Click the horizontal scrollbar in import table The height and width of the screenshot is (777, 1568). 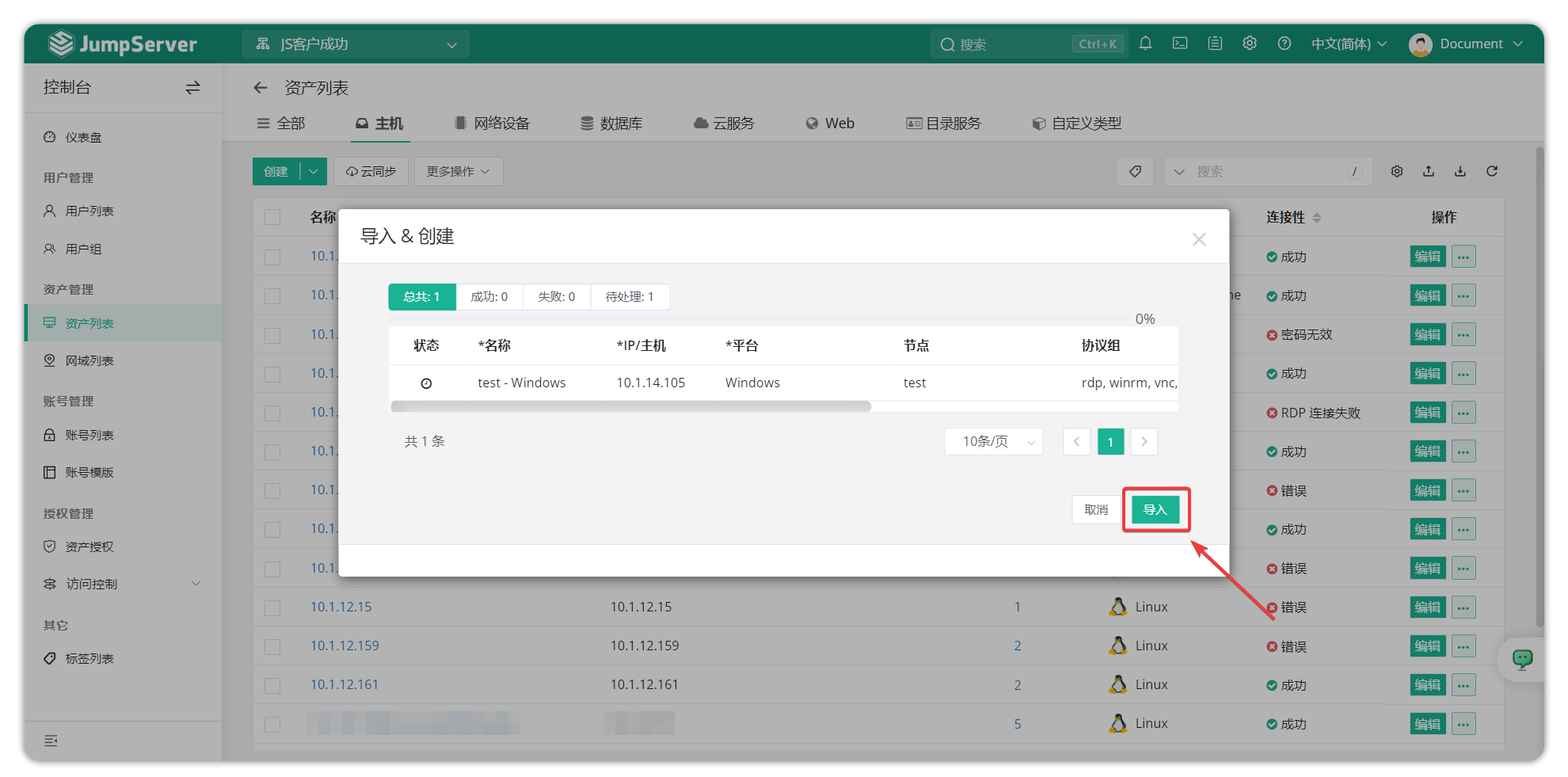click(630, 406)
